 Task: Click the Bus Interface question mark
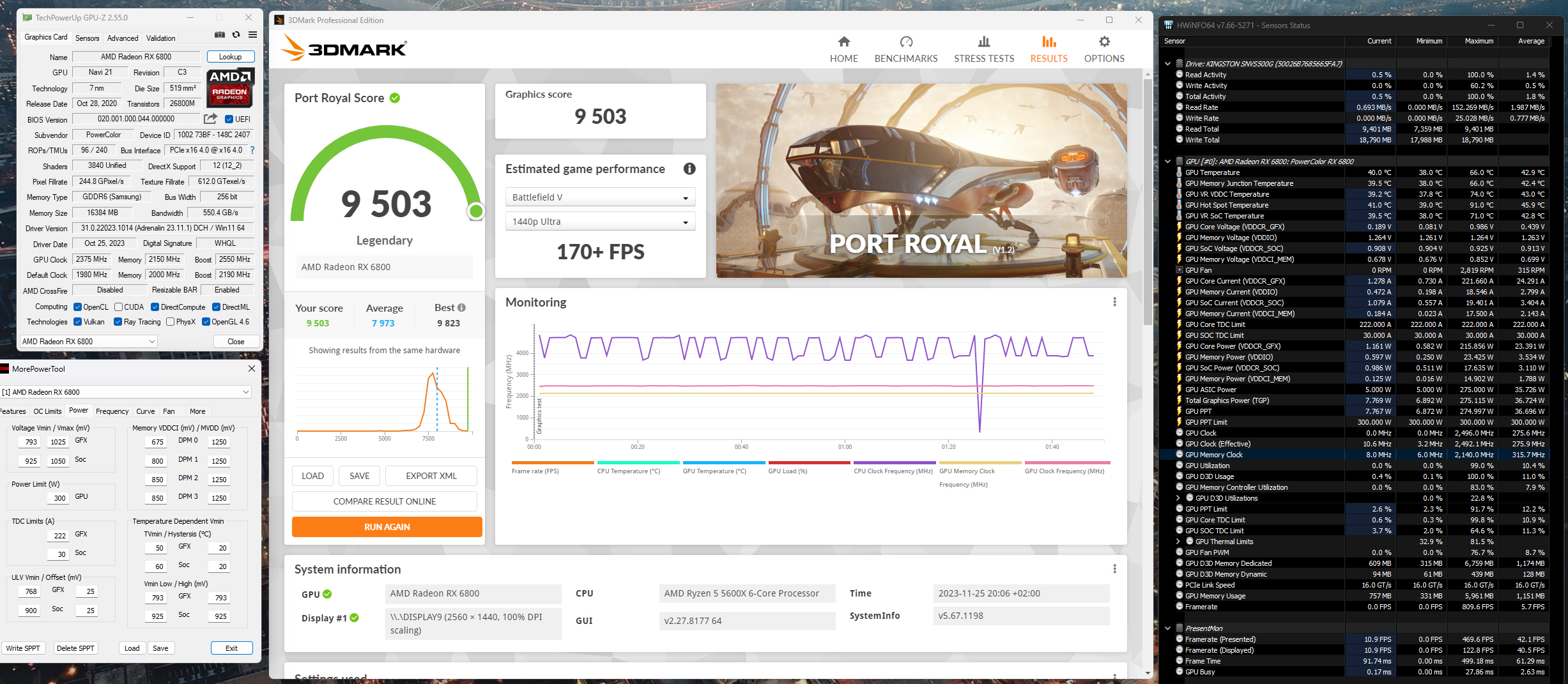[252, 151]
